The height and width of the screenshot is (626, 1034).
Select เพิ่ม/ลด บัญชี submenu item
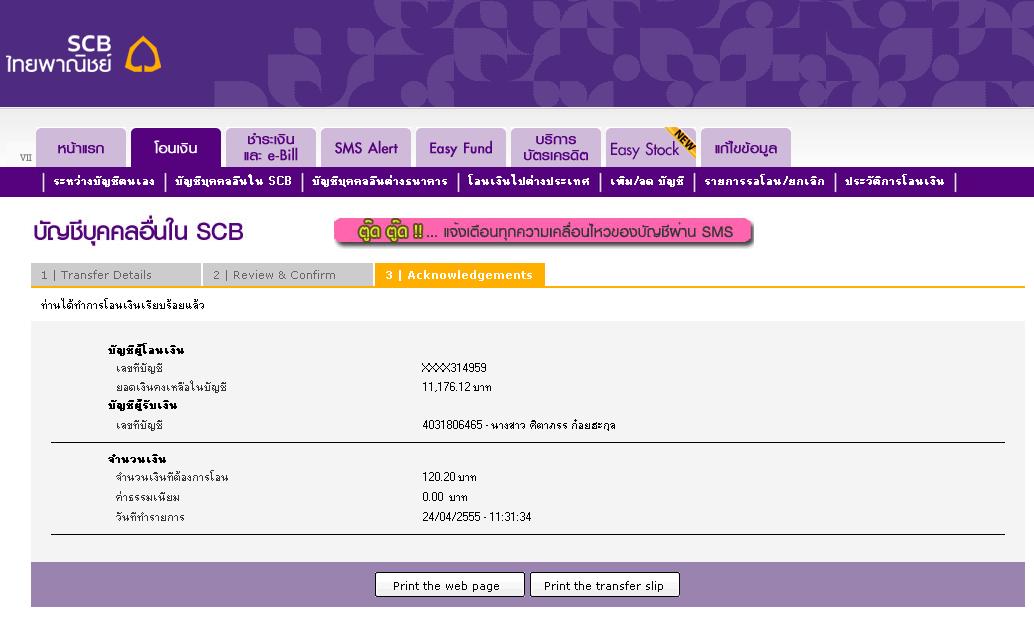click(x=648, y=181)
